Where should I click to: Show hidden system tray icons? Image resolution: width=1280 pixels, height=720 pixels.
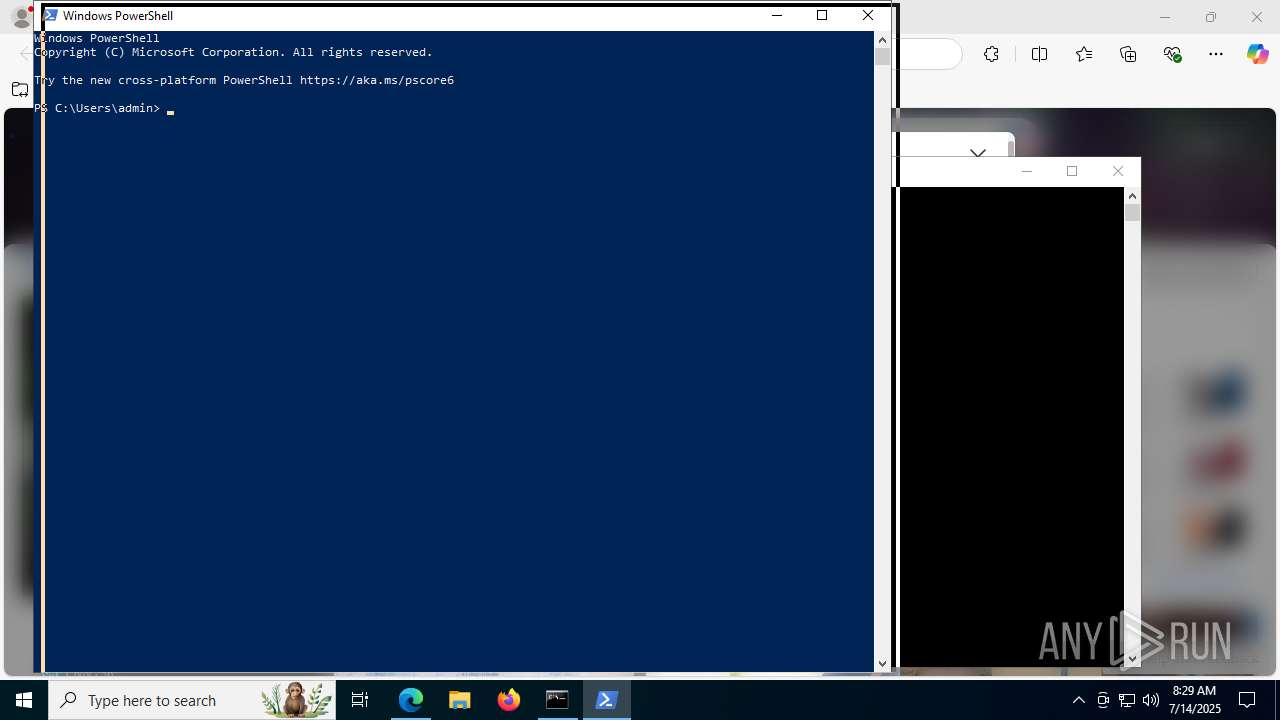point(1078,700)
